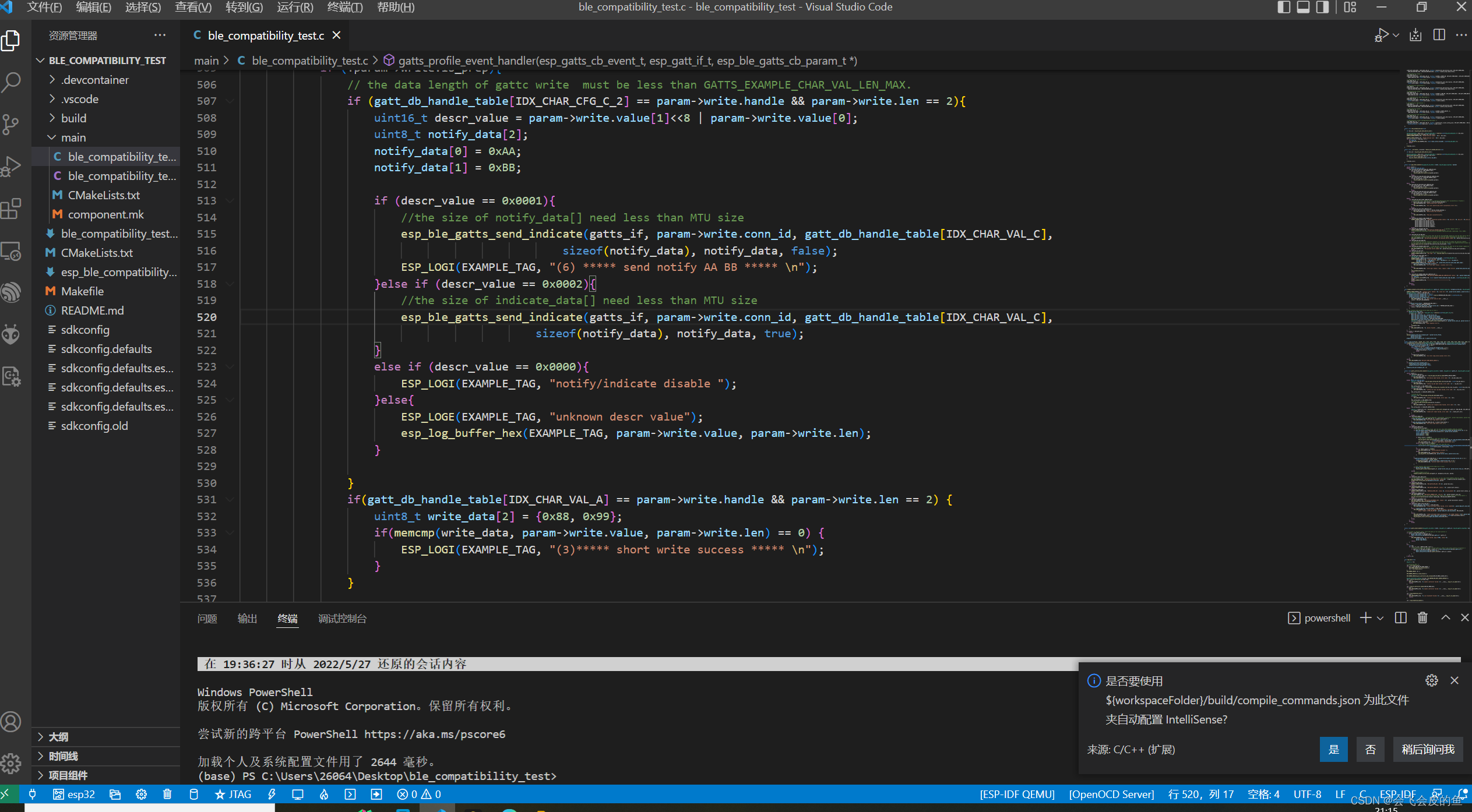The height and width of the screenshot is (812, 1472).
Task: Open the Explorer view in activity bar
Action: (11, 41)
